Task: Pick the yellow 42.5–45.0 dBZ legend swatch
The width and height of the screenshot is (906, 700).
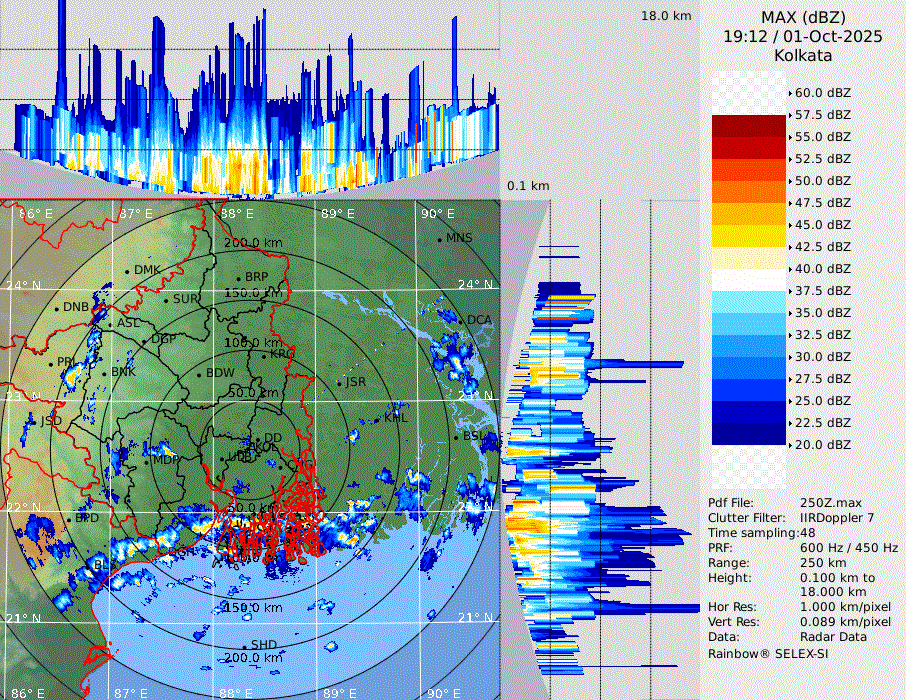Action: (748, 236)
